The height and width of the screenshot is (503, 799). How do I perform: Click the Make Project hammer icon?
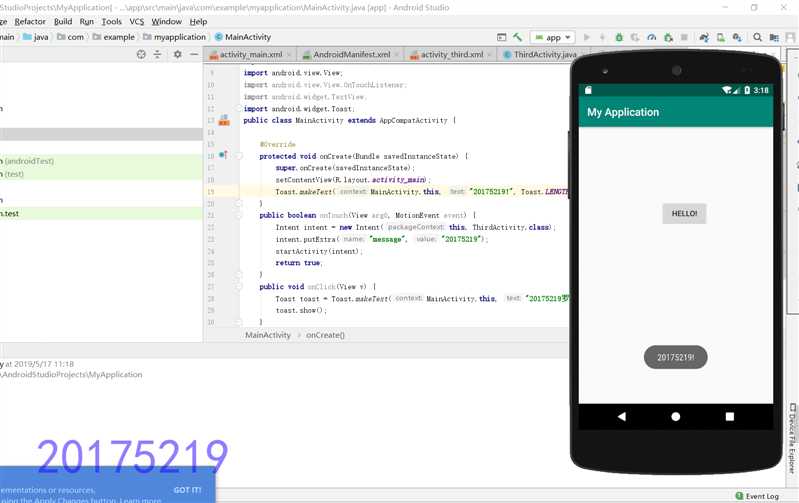(x=517, y=37)
